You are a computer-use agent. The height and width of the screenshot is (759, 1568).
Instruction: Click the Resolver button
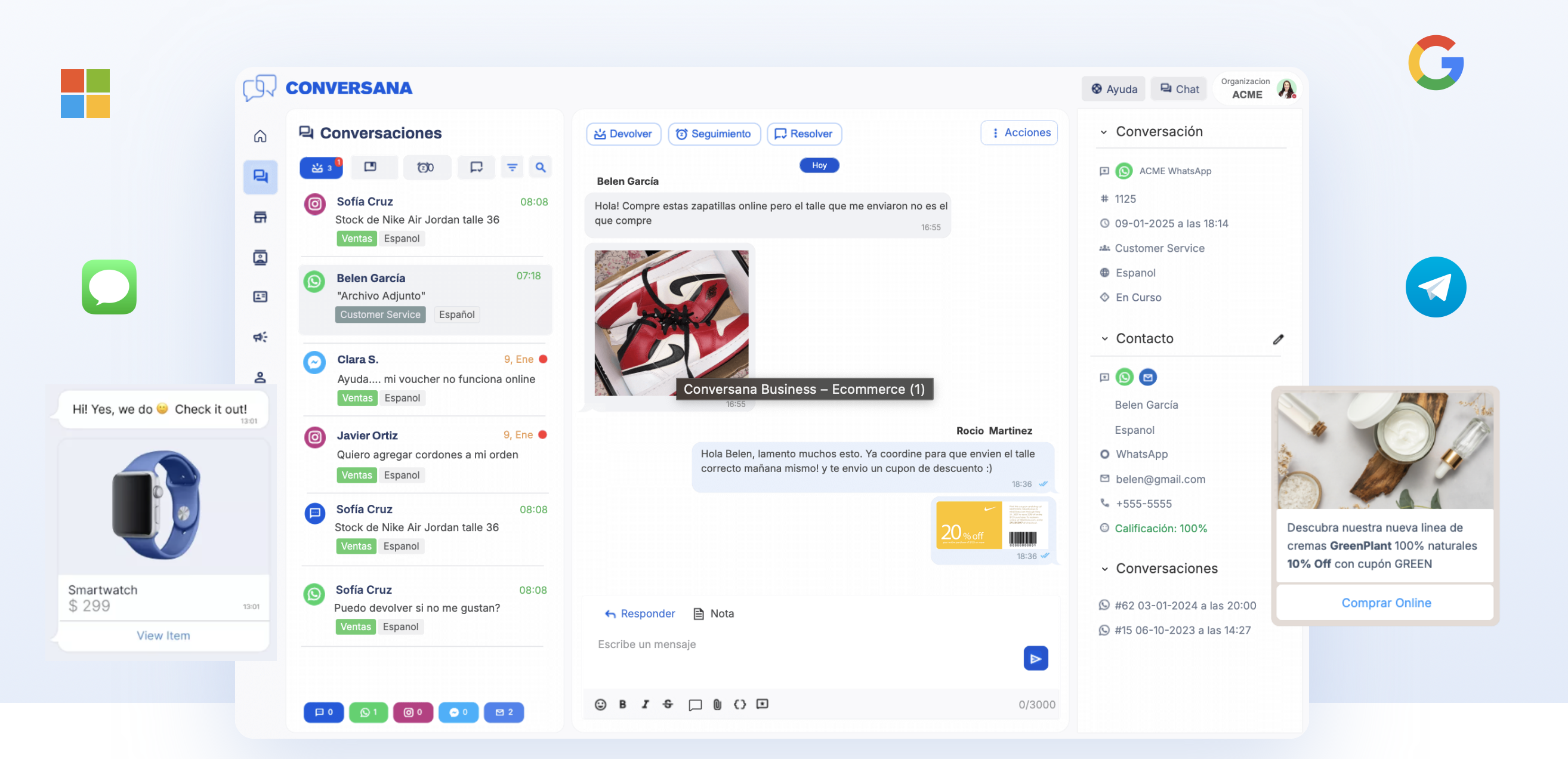point(805,134)
